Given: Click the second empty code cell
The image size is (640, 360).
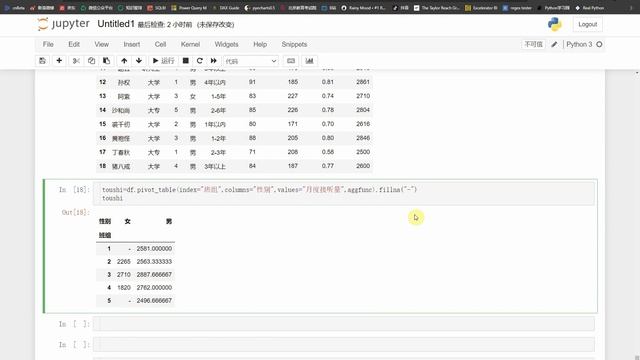Looking at the screenshot, I should click(x=344, y=344).
